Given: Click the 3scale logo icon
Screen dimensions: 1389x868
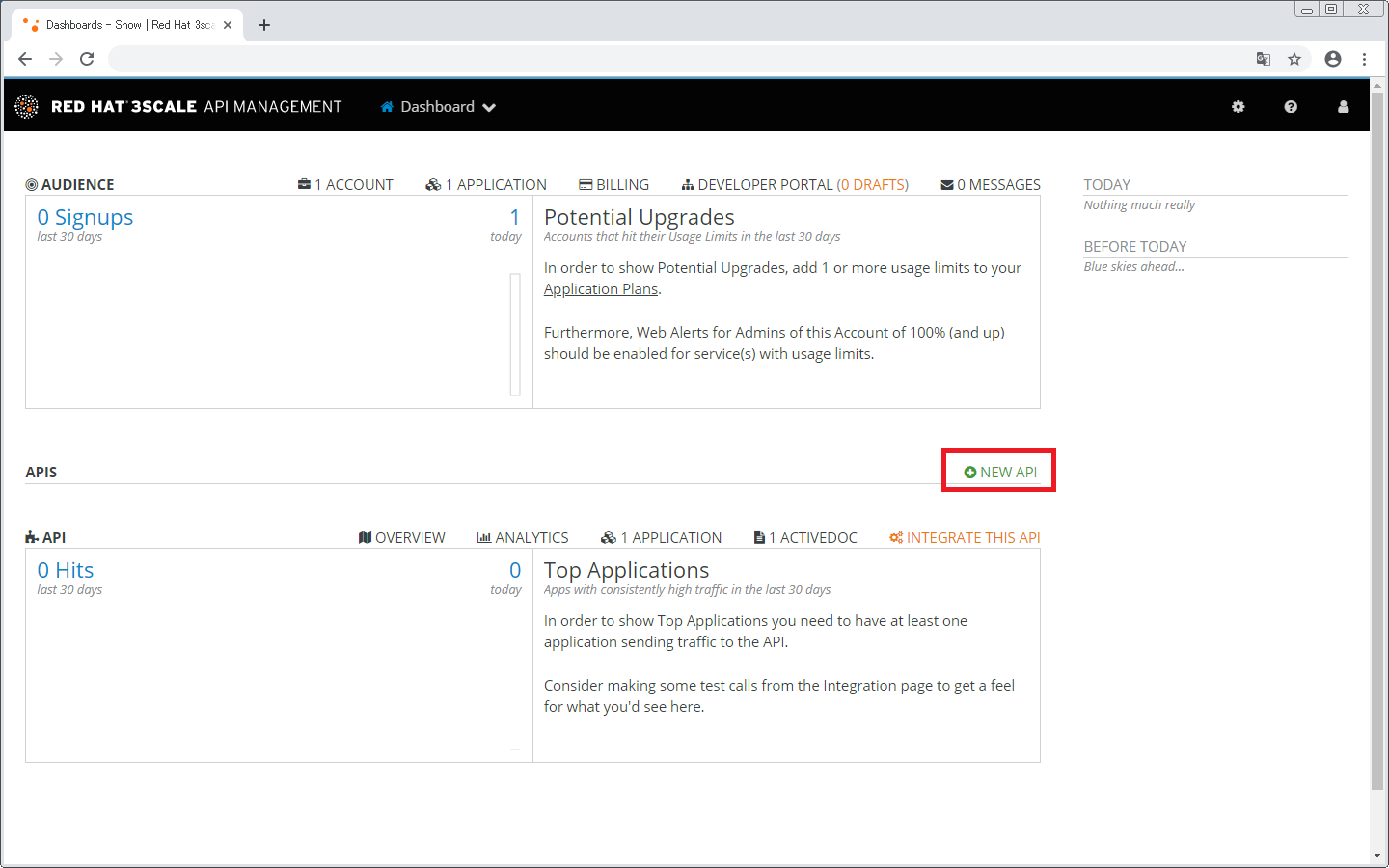Looking at the screenshot, I should [x=27, y=106].
